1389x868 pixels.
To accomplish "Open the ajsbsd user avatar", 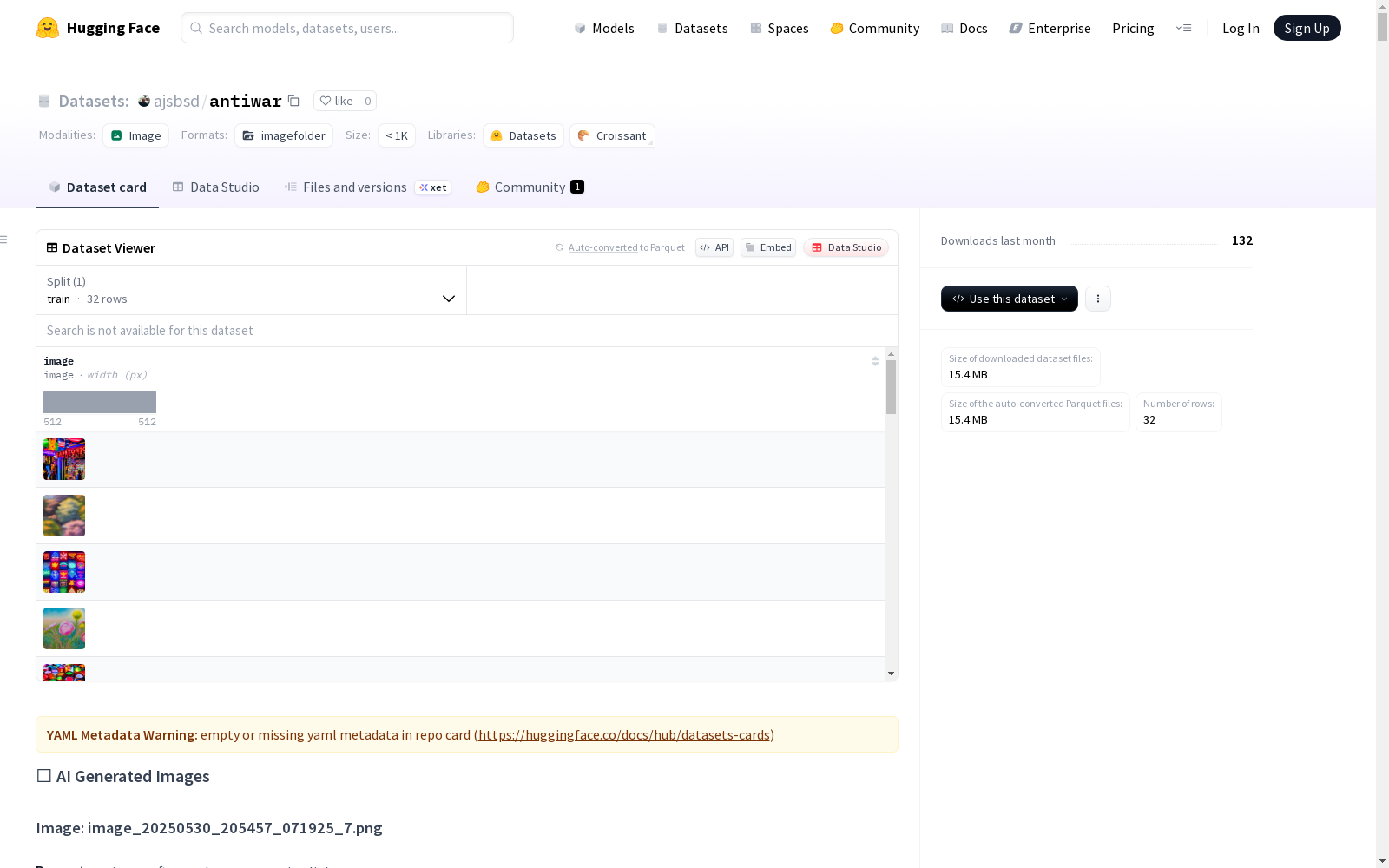I will click(144, 101).
